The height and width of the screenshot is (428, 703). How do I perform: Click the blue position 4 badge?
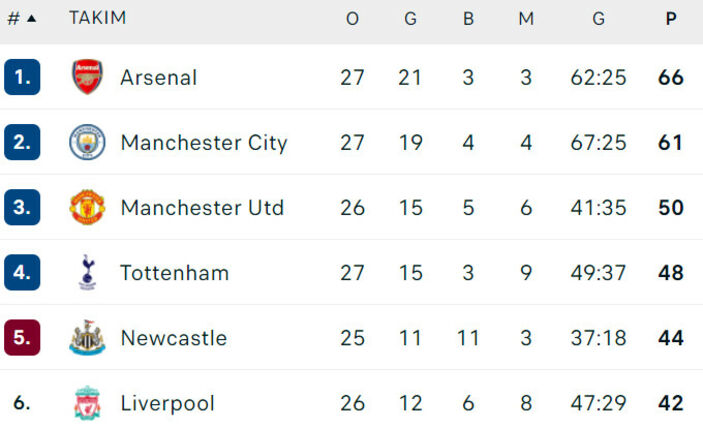[x=22, y=273]
